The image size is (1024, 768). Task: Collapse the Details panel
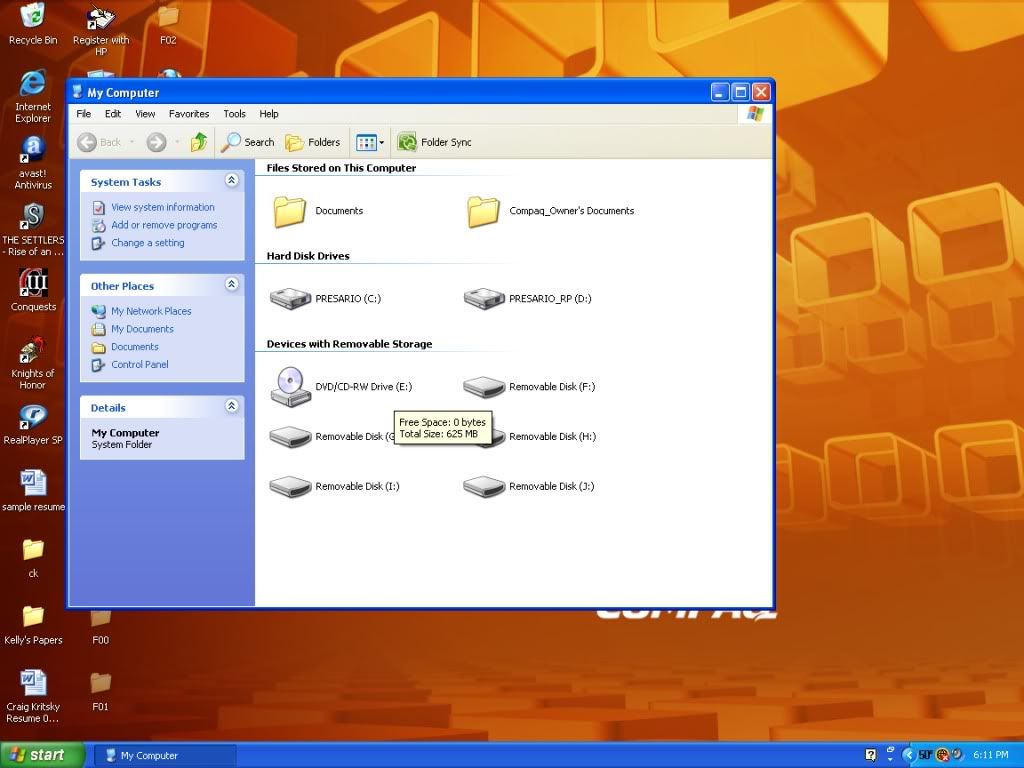[231, 406]
